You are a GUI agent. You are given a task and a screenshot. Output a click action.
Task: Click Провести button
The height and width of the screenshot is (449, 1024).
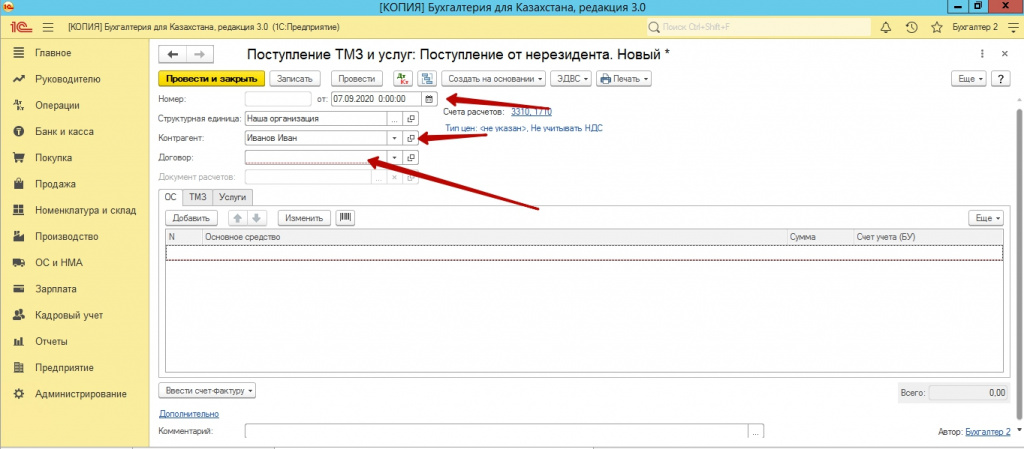[x=357, y=79]
